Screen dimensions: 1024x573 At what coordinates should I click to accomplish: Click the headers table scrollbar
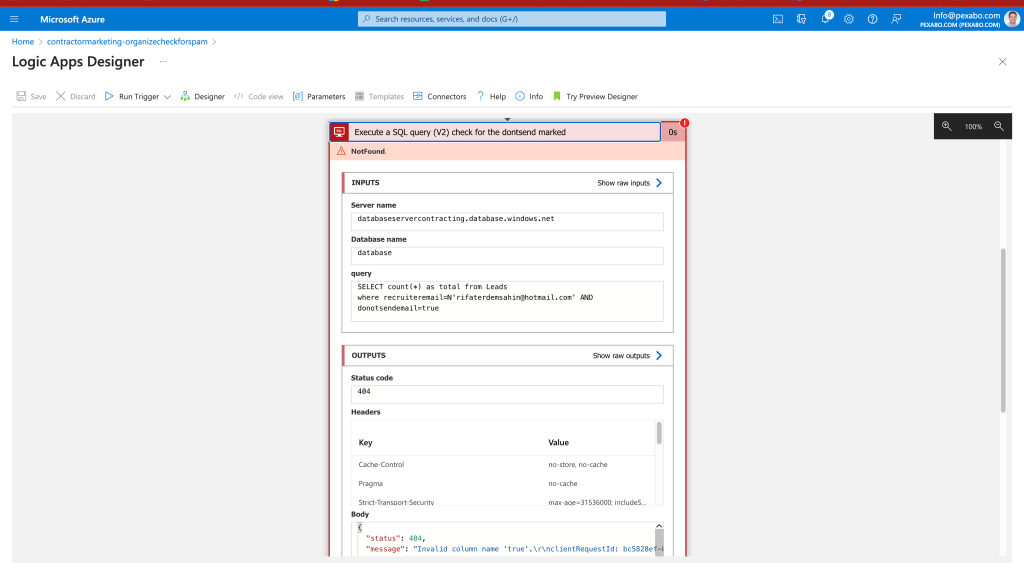tap(659, 433)
